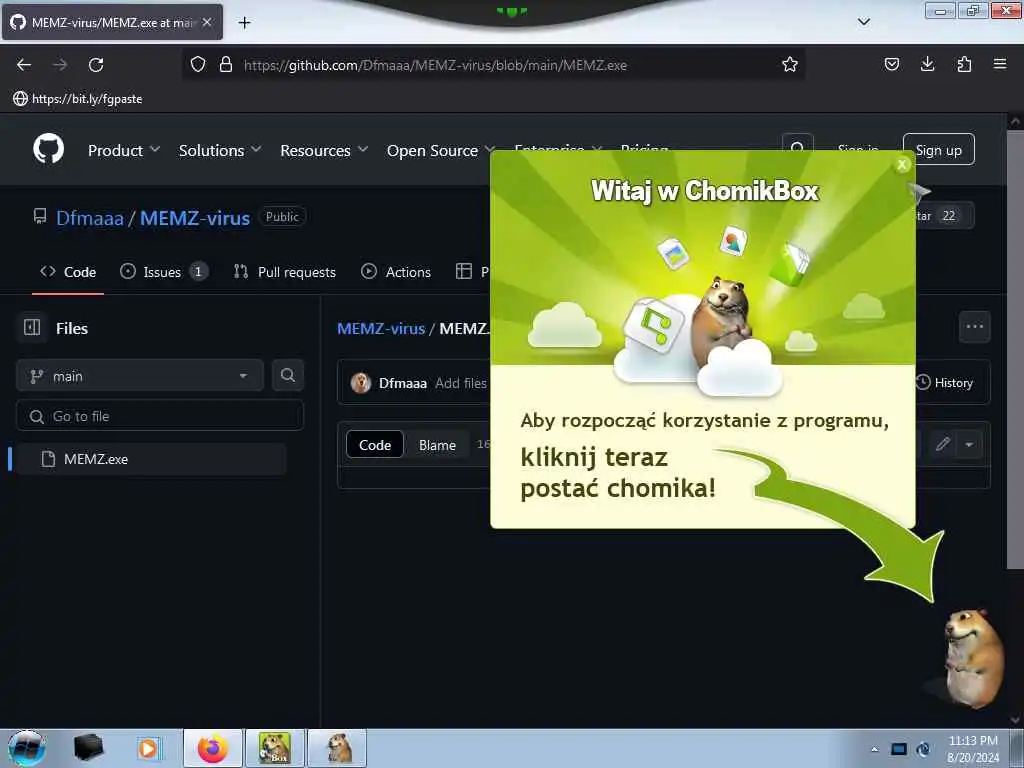The height and width of the screenshot is (768, 1024).
Task: Open the Dfmaaa user link
Action: coord(89,217)
